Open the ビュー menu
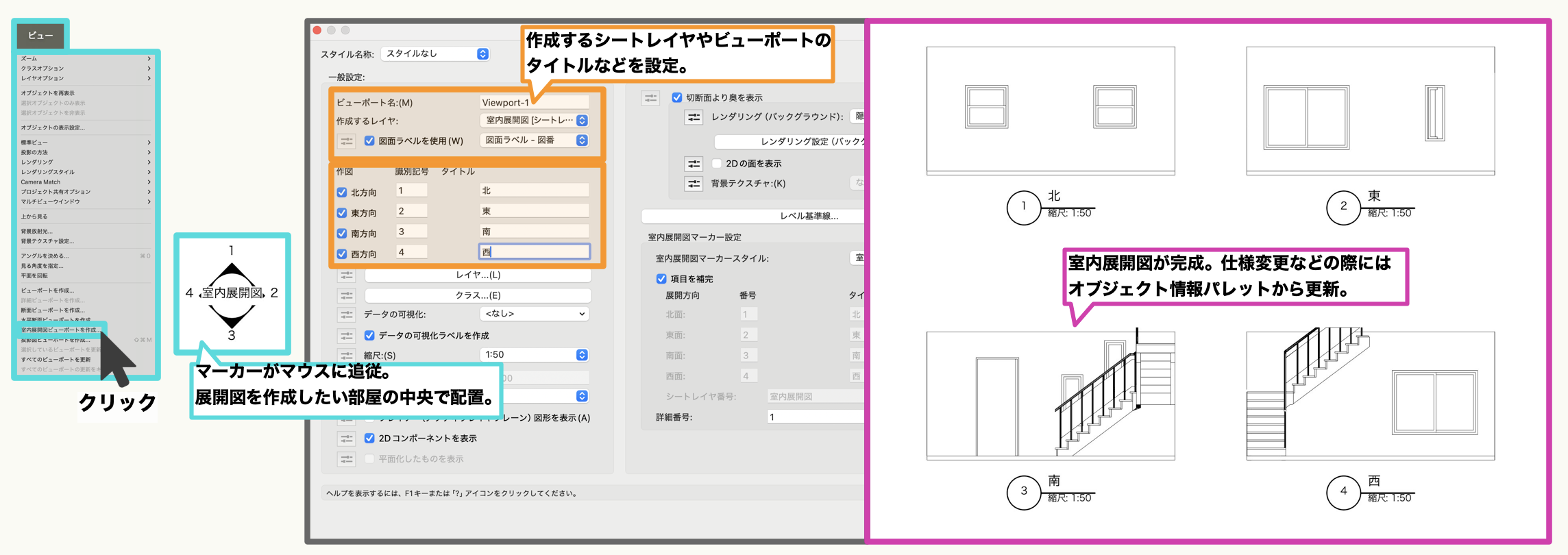The width and height of the screenshot is (1568, 555). pyautogui.click(x=40, y=36)
